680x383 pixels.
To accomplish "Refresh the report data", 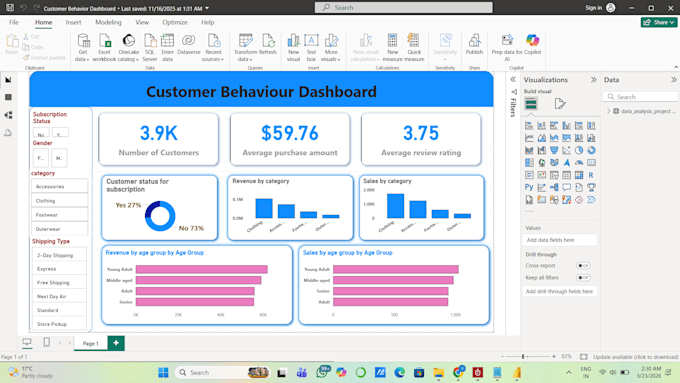I will pyautogui.click(x=268, y=44).
